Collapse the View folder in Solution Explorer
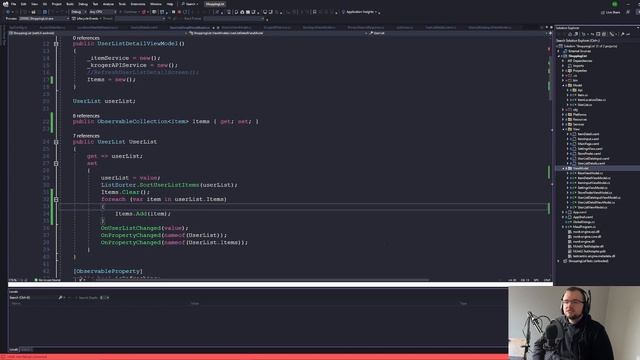Image resolution: width=640 pixels, height=360 pixels. [x=564, y=129]
